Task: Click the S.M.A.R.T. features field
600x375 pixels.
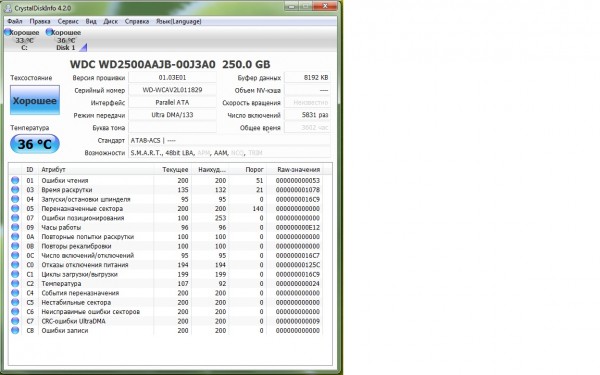Action: [x=230, y=153]
